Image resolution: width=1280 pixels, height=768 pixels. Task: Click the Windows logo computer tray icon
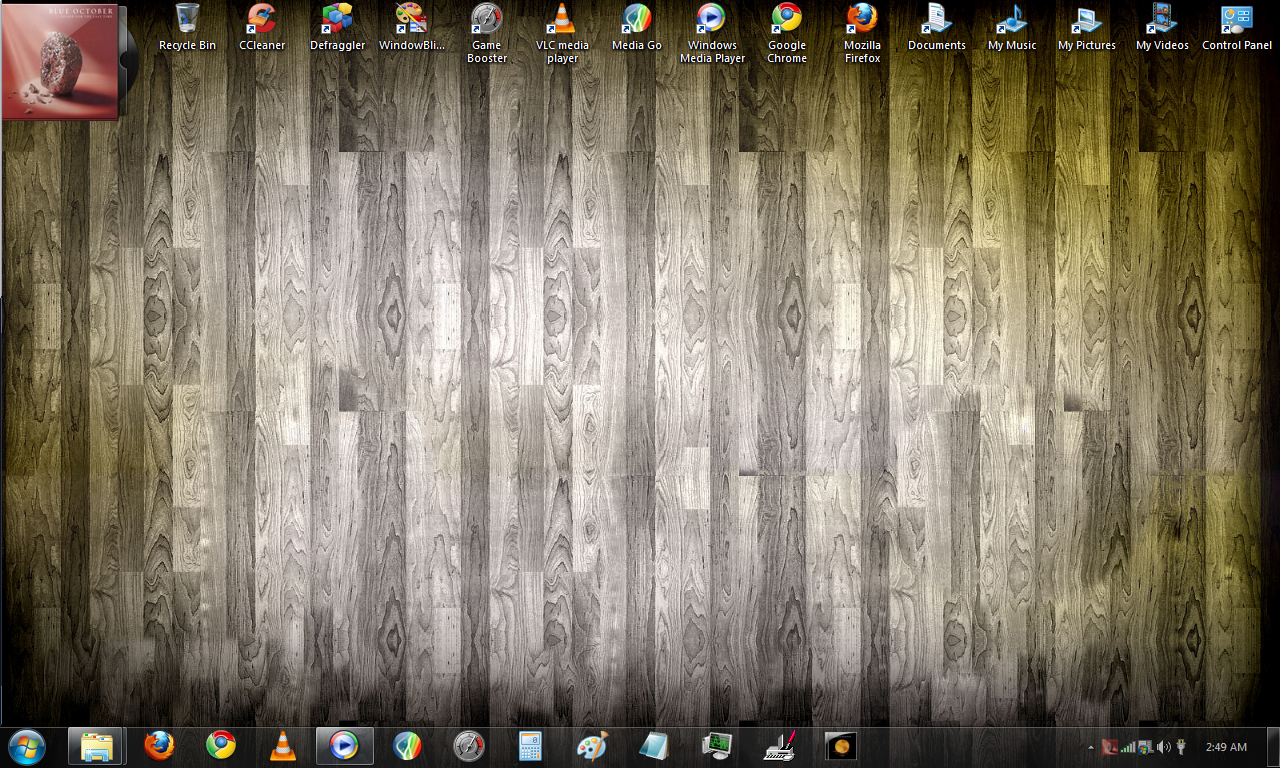1146,747
